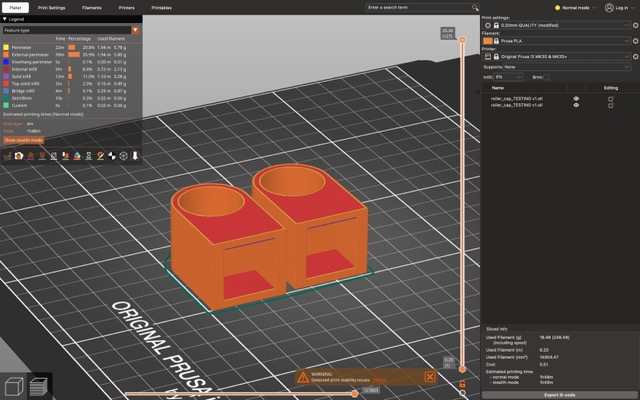Open print settings gear next to 0.20mm QUALITY

636,25
